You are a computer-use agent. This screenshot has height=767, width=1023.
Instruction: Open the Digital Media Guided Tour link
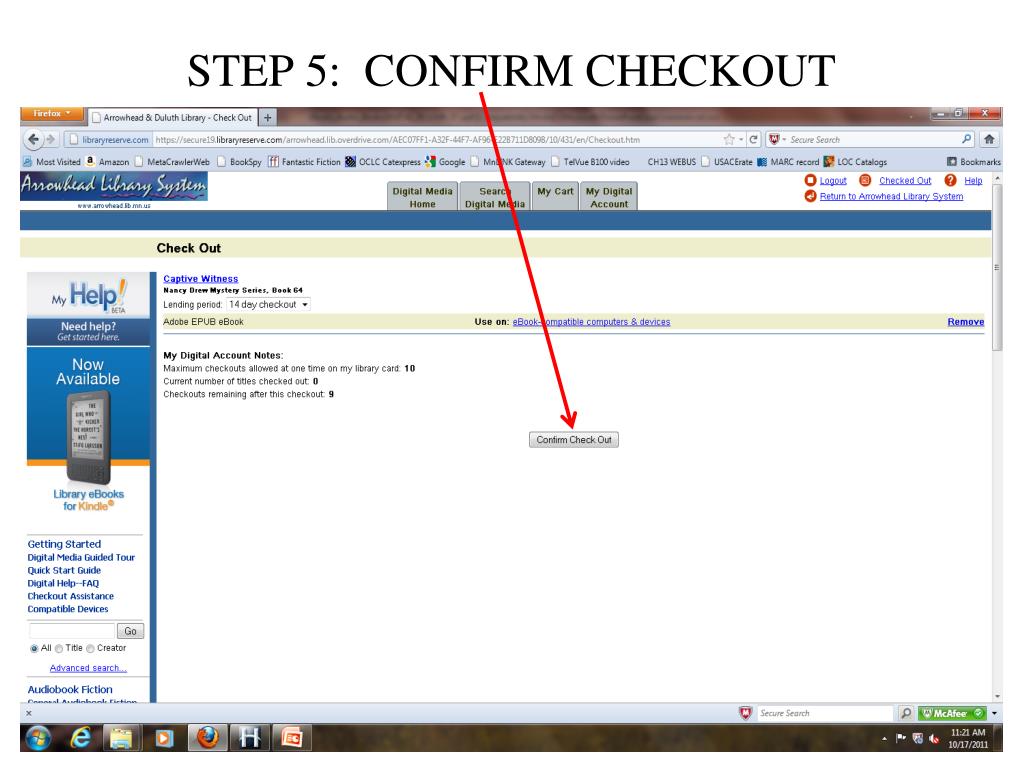81,558
